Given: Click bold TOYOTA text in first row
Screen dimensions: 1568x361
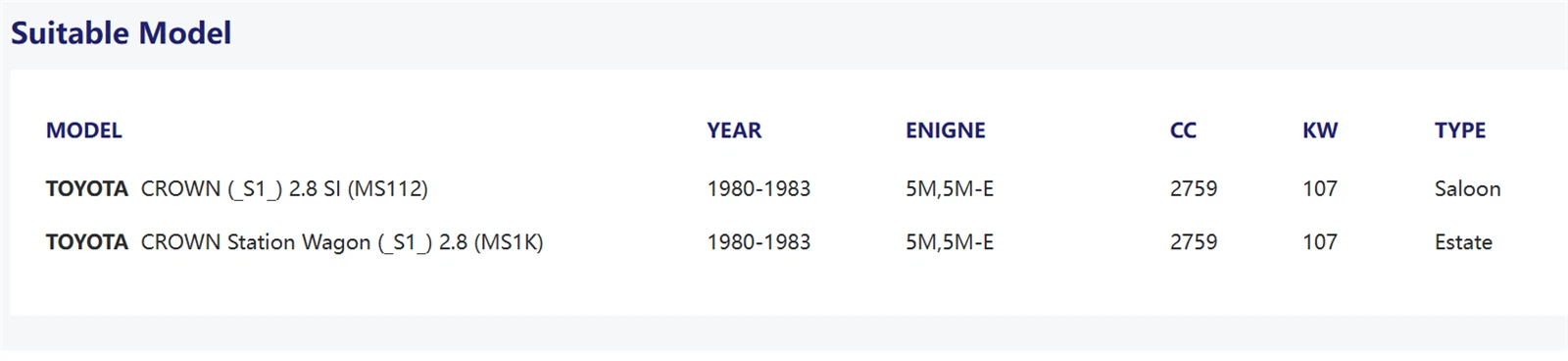Looking at the screenshot, I should [x=87, y=188].
